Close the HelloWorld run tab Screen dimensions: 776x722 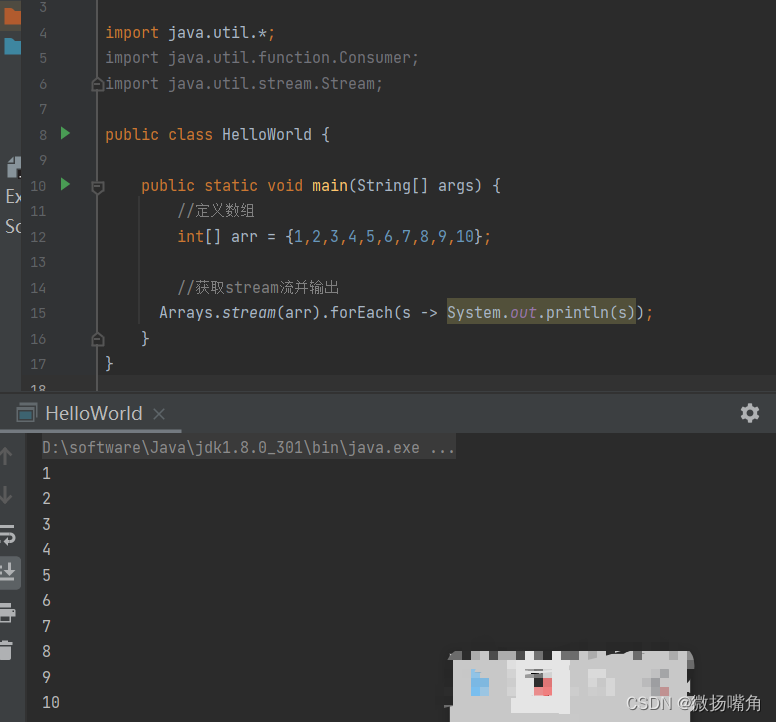click(x=159, y=414)
